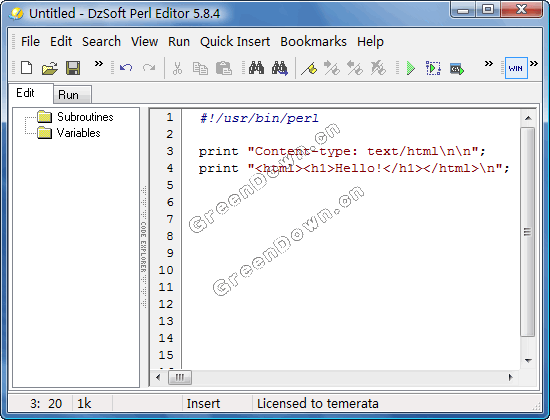Close the DzSoft Perl Editor window

pyautogui.click(x=522, y=10)
